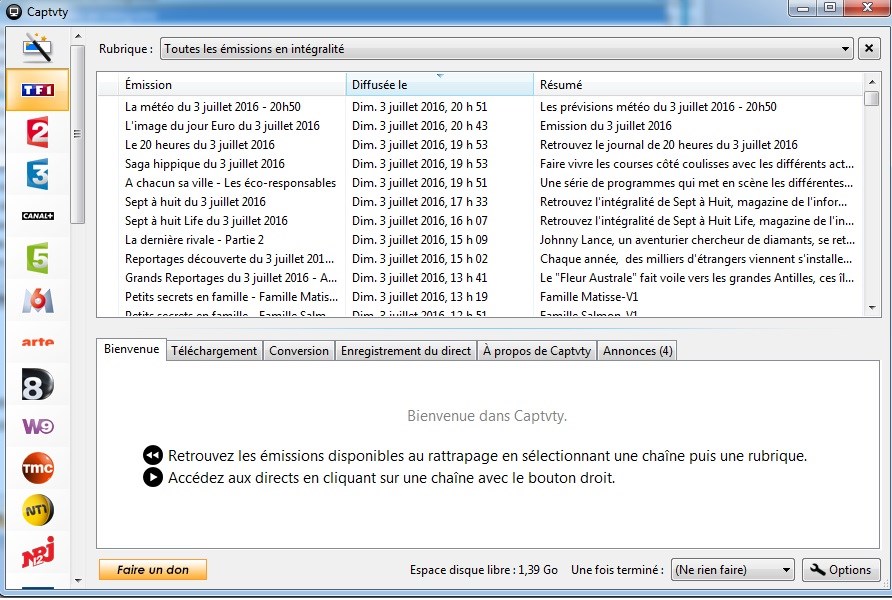Click broadcast time 'Dim. 3 juillet 2016, 15 h 09'

point(419,239)
